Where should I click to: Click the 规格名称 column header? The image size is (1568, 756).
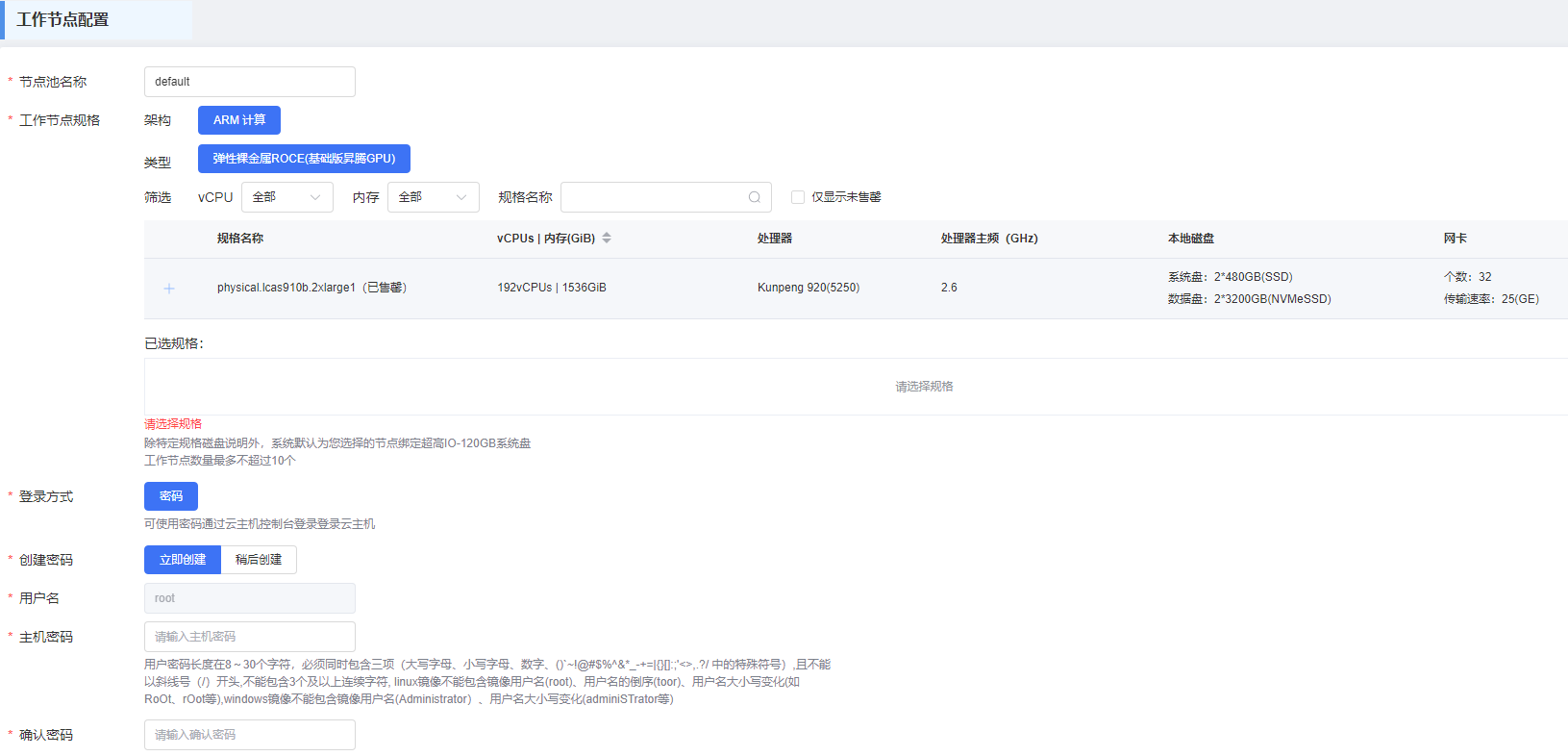pos(240,239)
